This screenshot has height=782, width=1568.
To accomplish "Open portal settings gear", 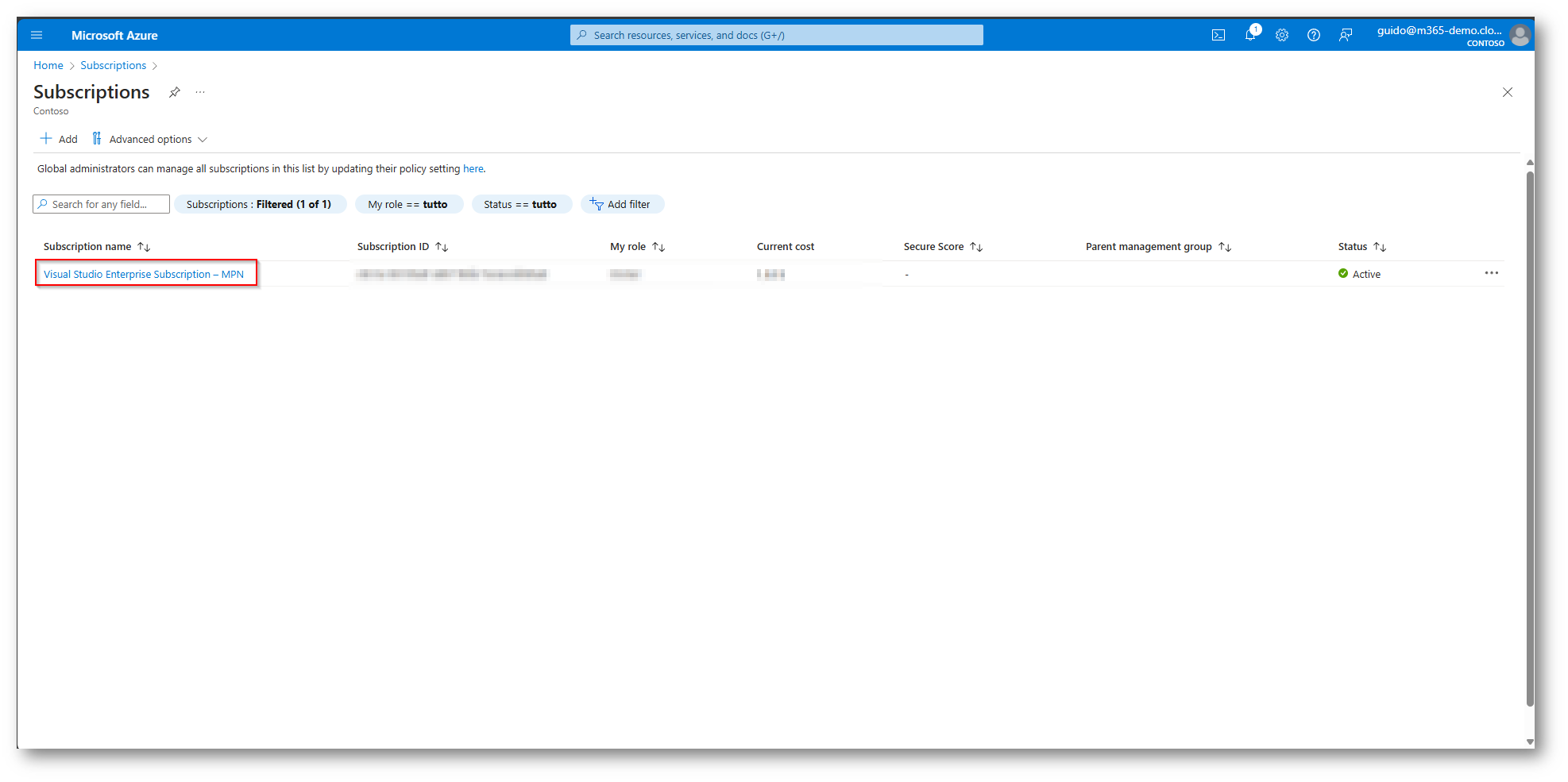I will click(x=1282, y=35).
